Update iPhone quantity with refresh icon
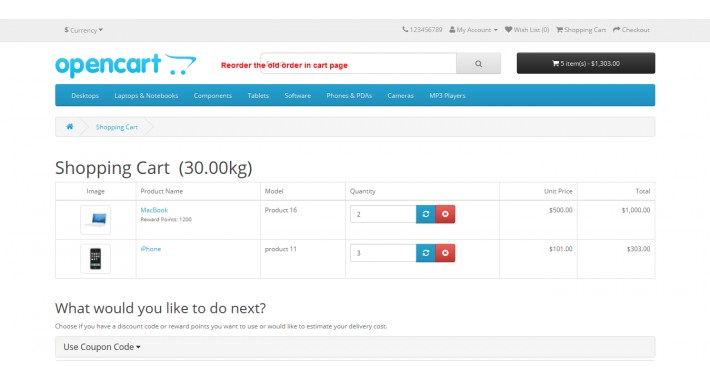The height and width of the screenshot is (380, 710). pos(426,253)
